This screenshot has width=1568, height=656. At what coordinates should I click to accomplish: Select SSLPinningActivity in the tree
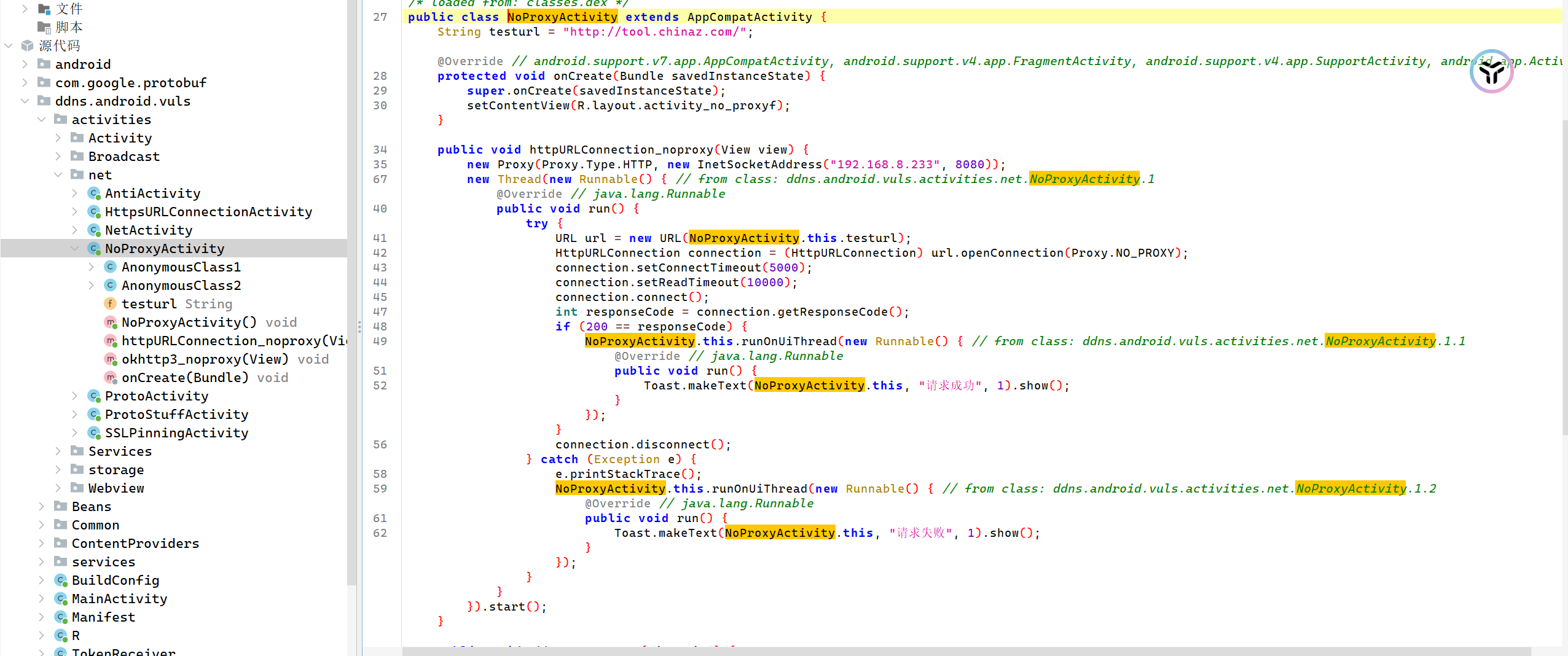[x=176, y=433]
